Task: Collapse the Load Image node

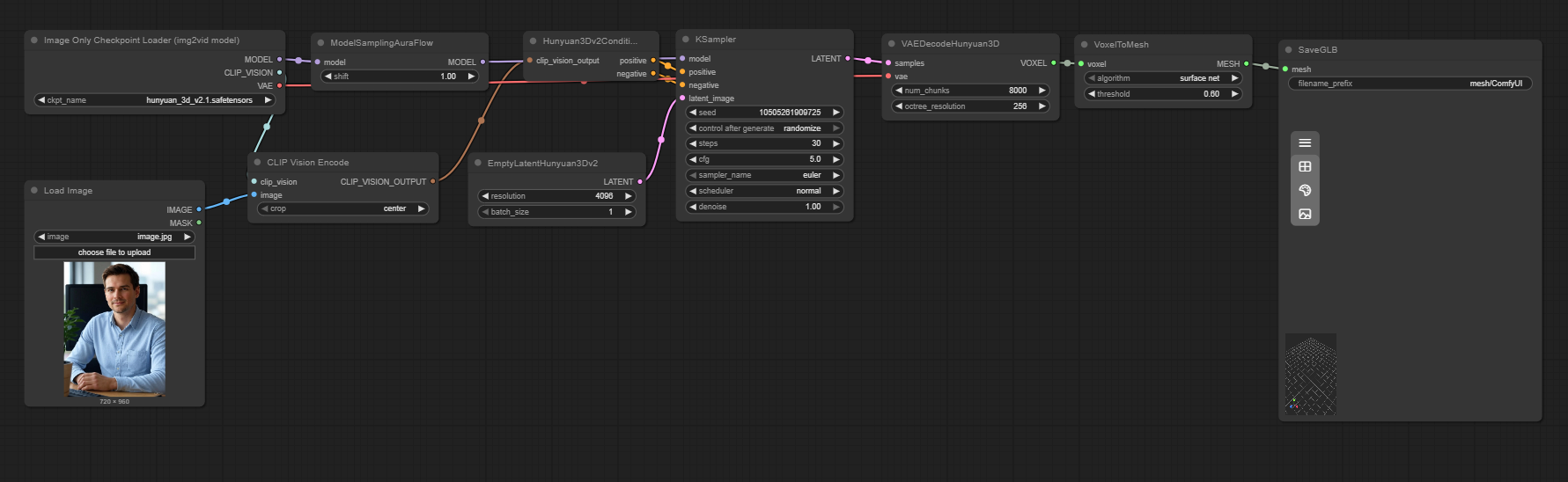Action: click(34, 191)
